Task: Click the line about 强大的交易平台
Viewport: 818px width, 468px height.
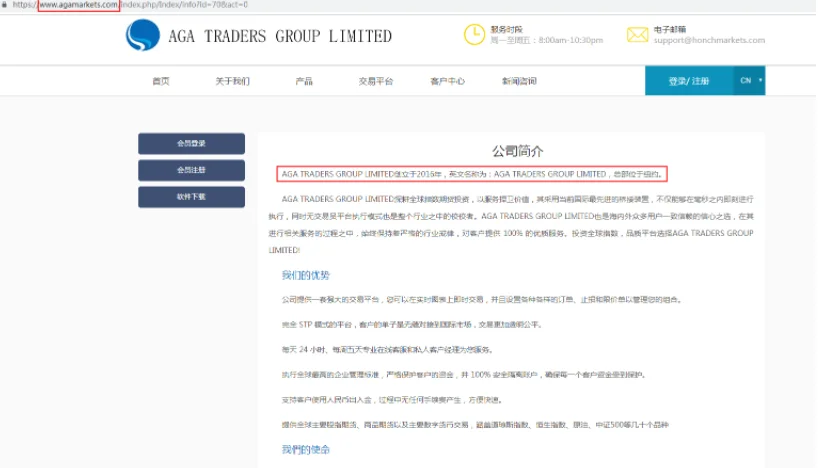Action: [482, 299]
